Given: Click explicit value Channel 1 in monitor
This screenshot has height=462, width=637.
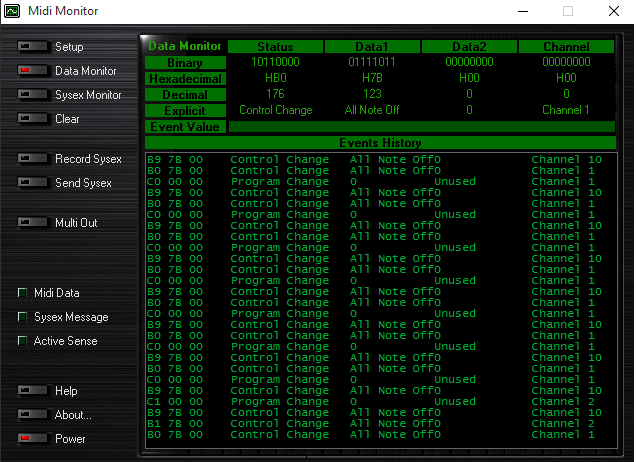Looking at the screenshot, I should [566, 110].
